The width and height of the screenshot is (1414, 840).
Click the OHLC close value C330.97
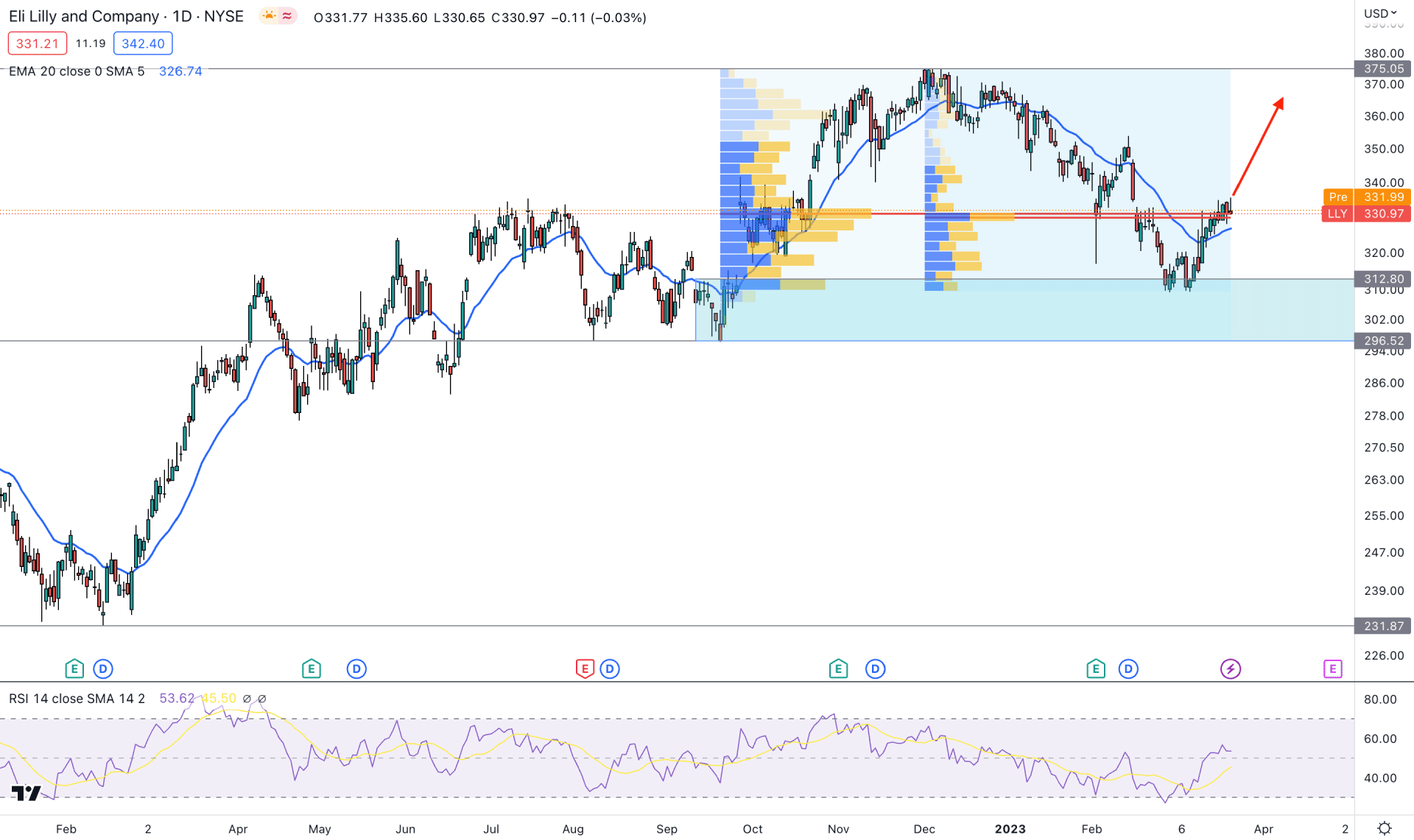click(518, 18)
